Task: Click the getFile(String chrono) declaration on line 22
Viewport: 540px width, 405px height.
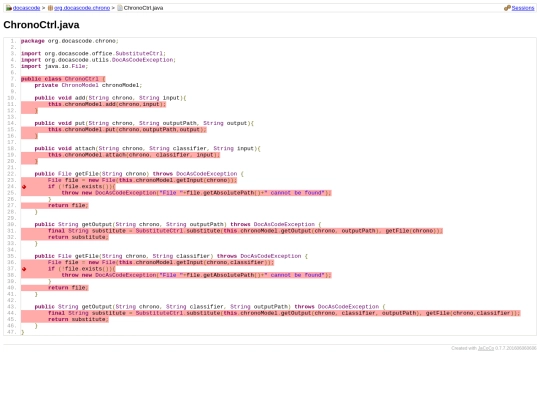Action: pos(139,174)
